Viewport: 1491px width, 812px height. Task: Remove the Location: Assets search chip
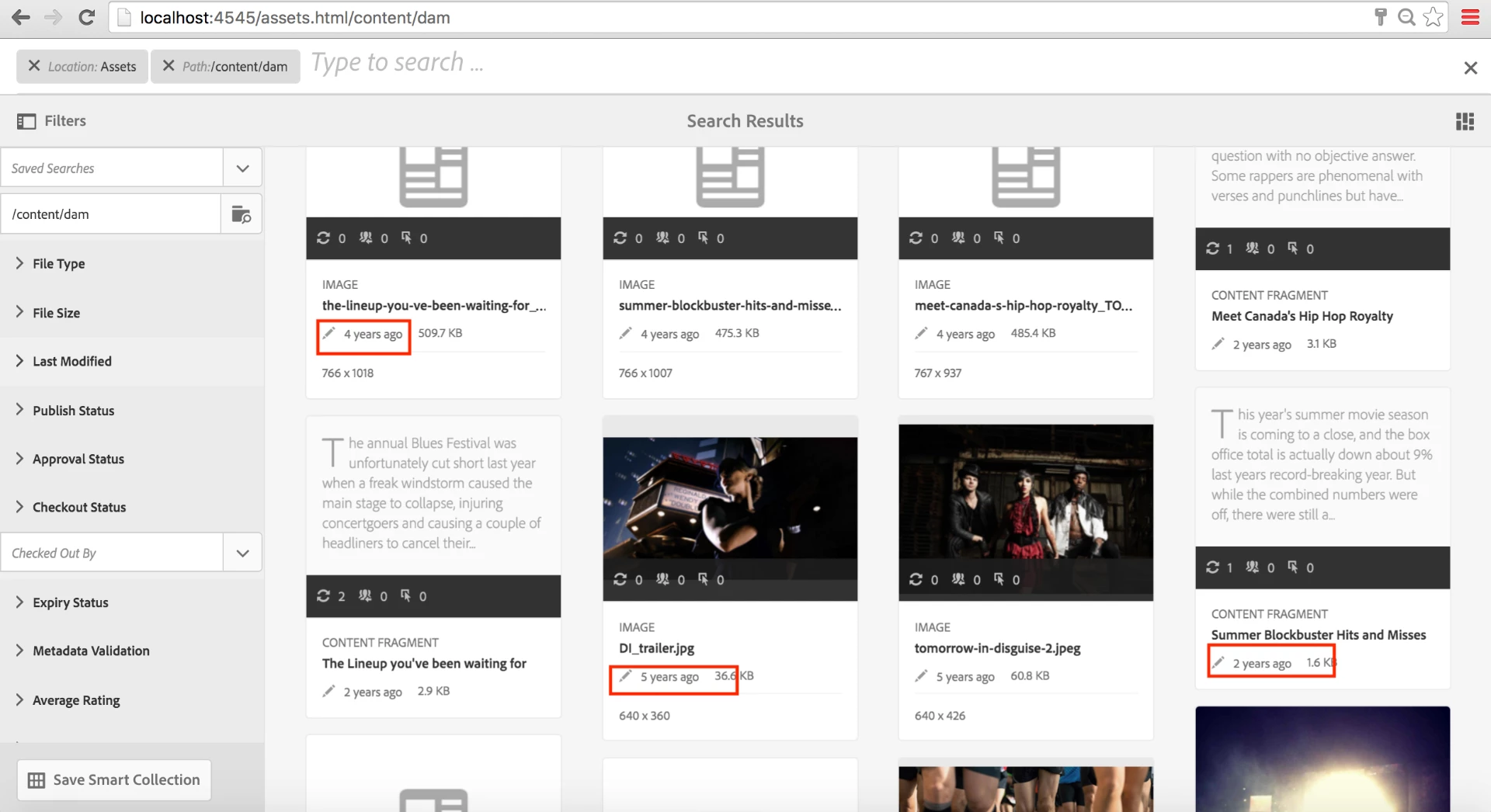[x=34, y=66]
